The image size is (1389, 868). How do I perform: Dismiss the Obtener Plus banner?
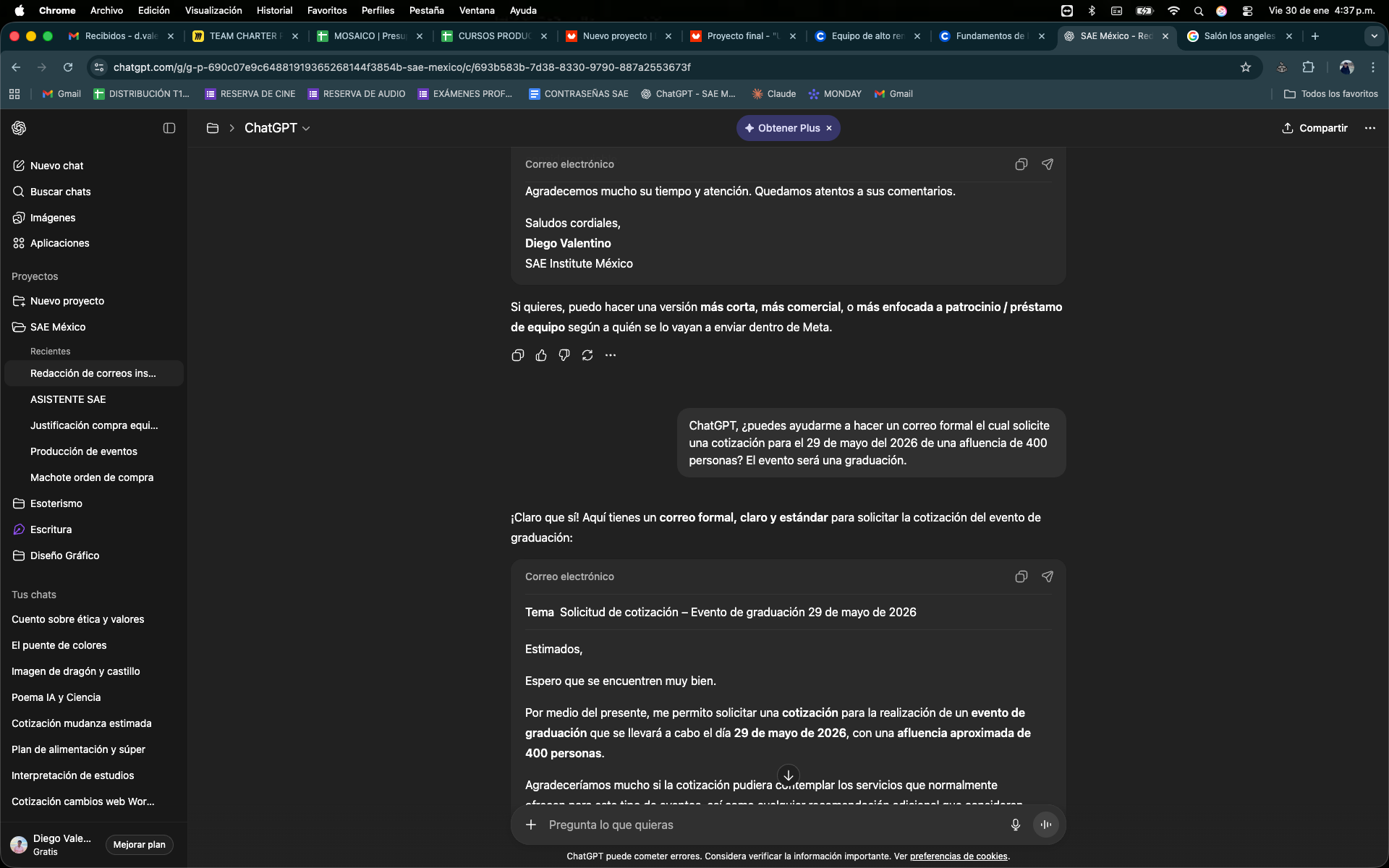(x=829, y=128)
